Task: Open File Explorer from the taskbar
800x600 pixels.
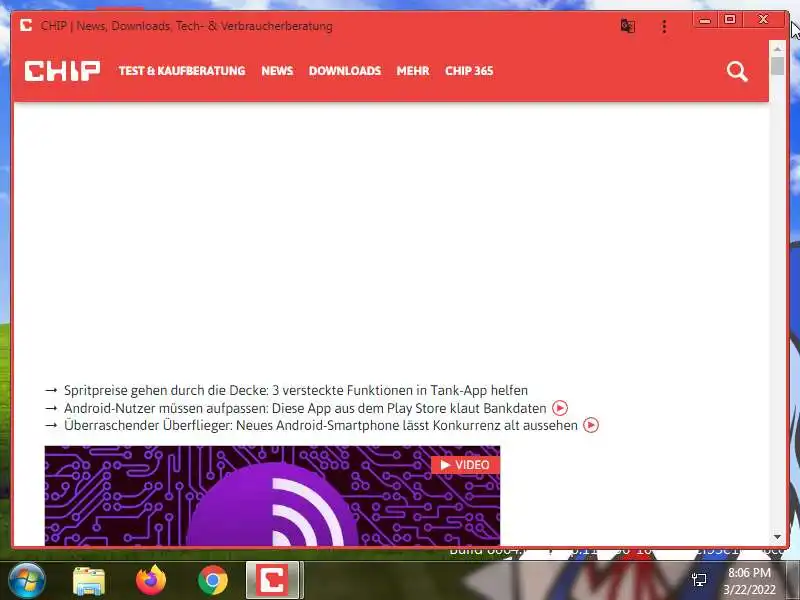Action: pos(89,581)
